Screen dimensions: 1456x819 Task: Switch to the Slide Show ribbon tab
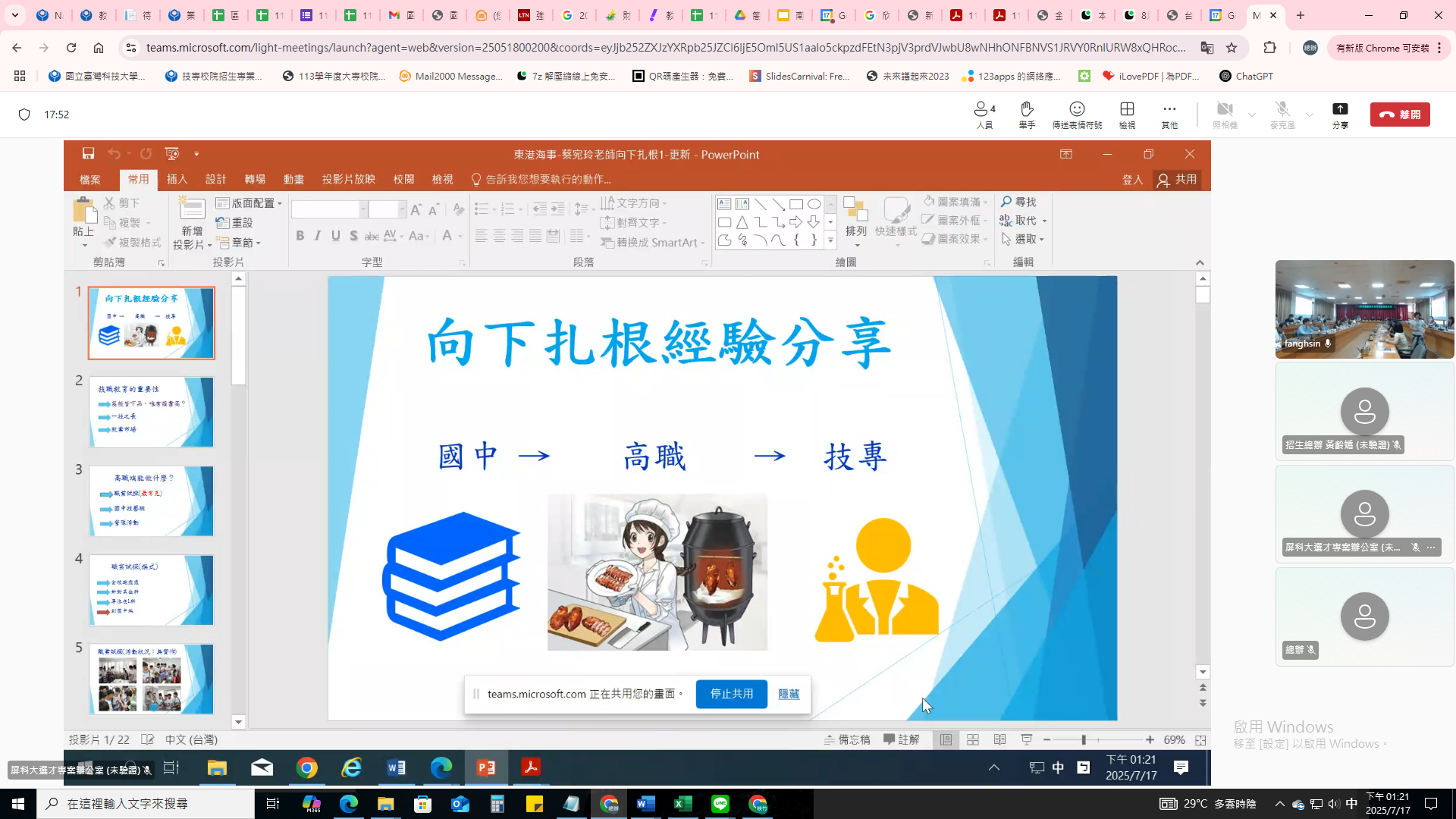(349, 180)
